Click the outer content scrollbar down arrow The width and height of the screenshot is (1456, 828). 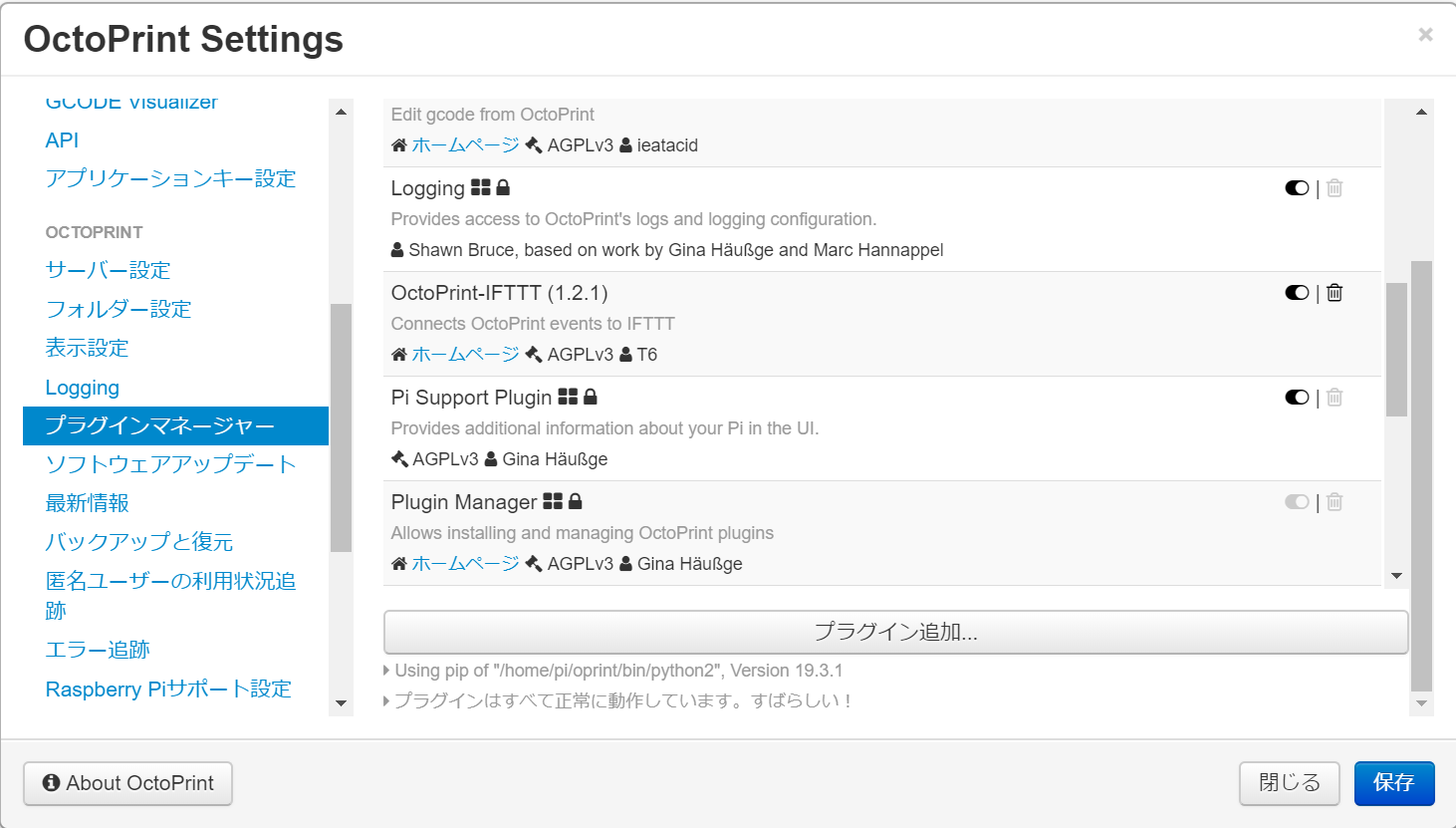pos(1422,703)
